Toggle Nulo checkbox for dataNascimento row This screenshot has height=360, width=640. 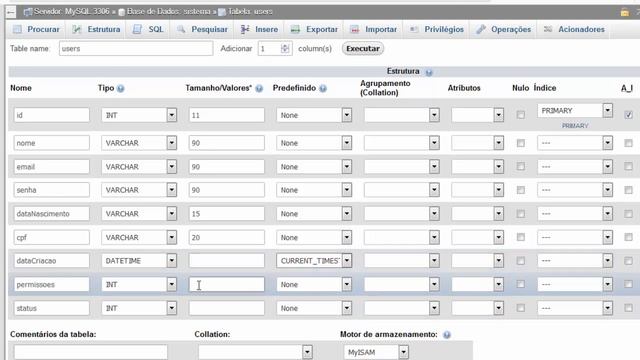[x=520, y=214]
